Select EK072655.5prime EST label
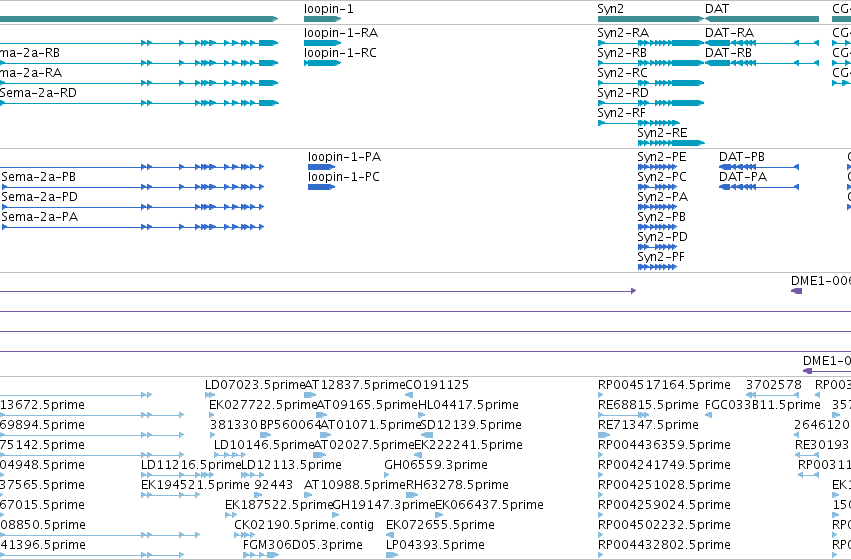851x560 pixels. point(440,525)
